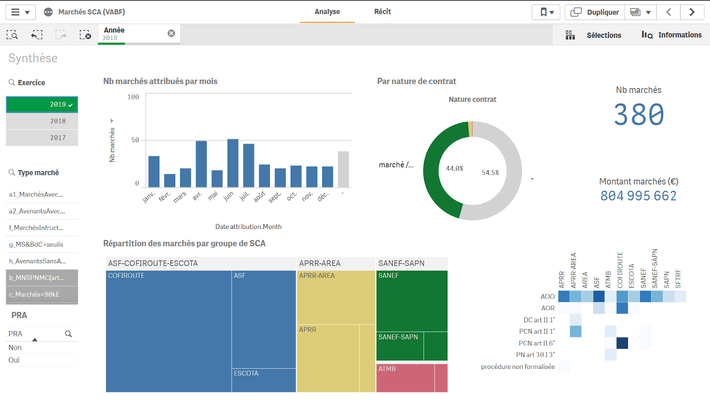Select the 2017 exercice value
The height and width of the screenshot is (400, 710).
pyautogui.click(x=42, y=138)
